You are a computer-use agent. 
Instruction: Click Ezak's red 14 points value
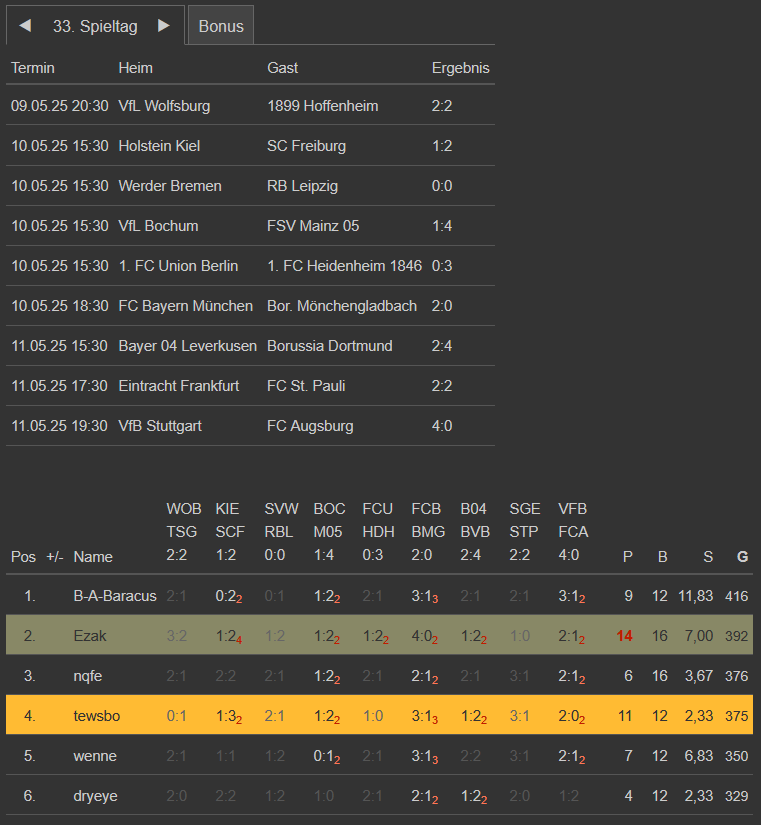(x=625, y=636)
